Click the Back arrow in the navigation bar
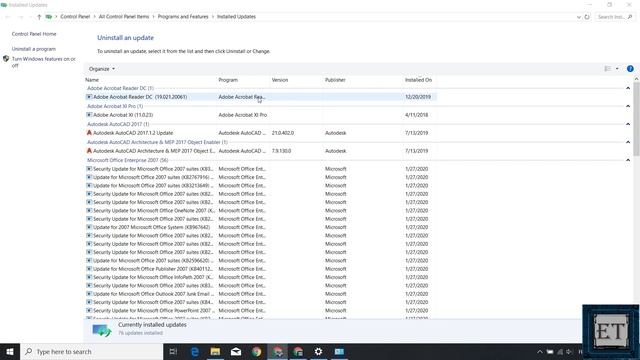Screen dimensions: 640x360 [8, 17]
